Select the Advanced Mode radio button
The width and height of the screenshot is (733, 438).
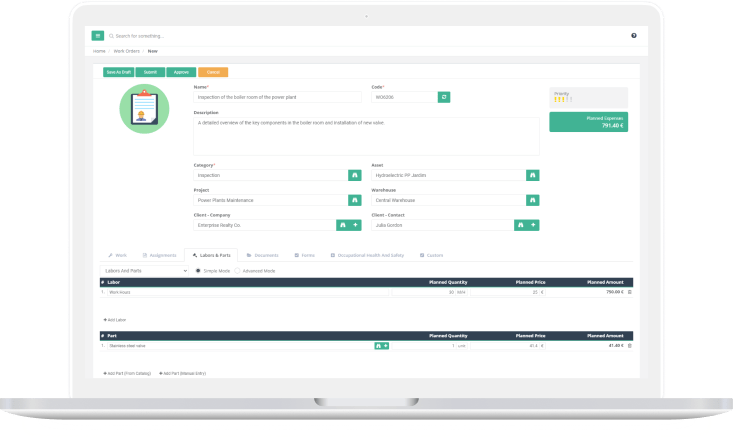(236, 271)
